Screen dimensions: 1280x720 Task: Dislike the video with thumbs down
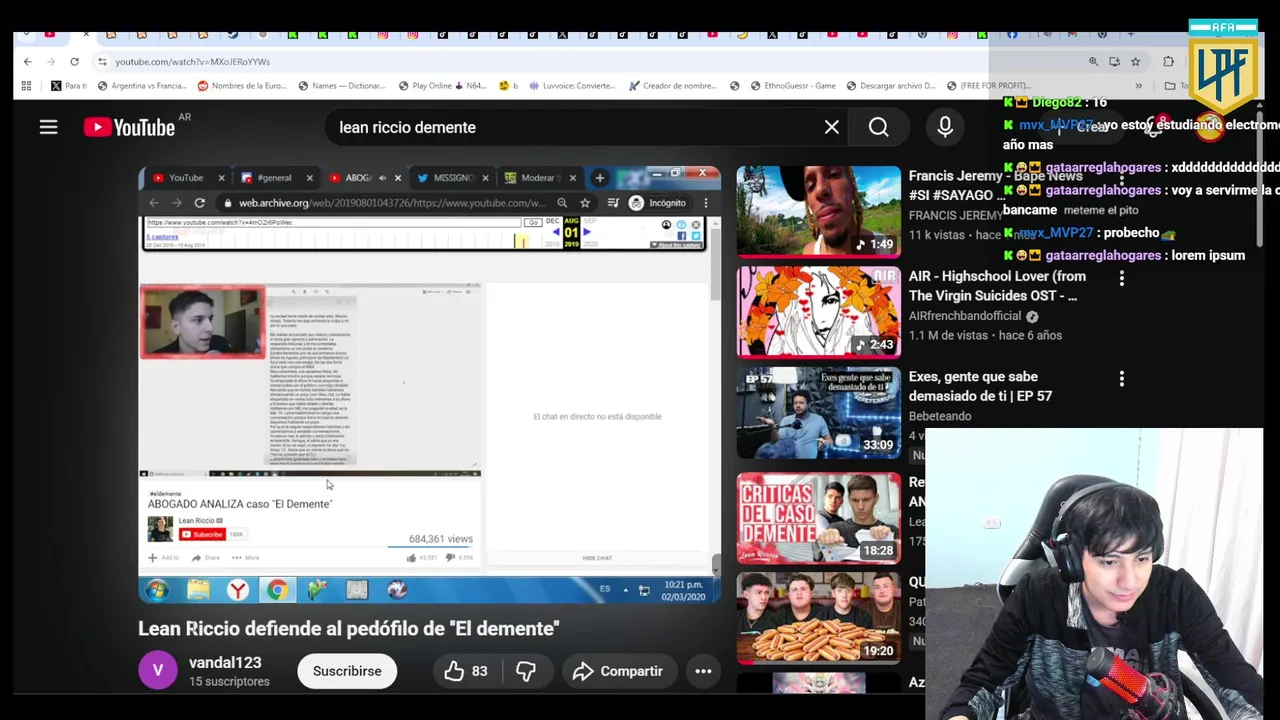coord(526,671)
